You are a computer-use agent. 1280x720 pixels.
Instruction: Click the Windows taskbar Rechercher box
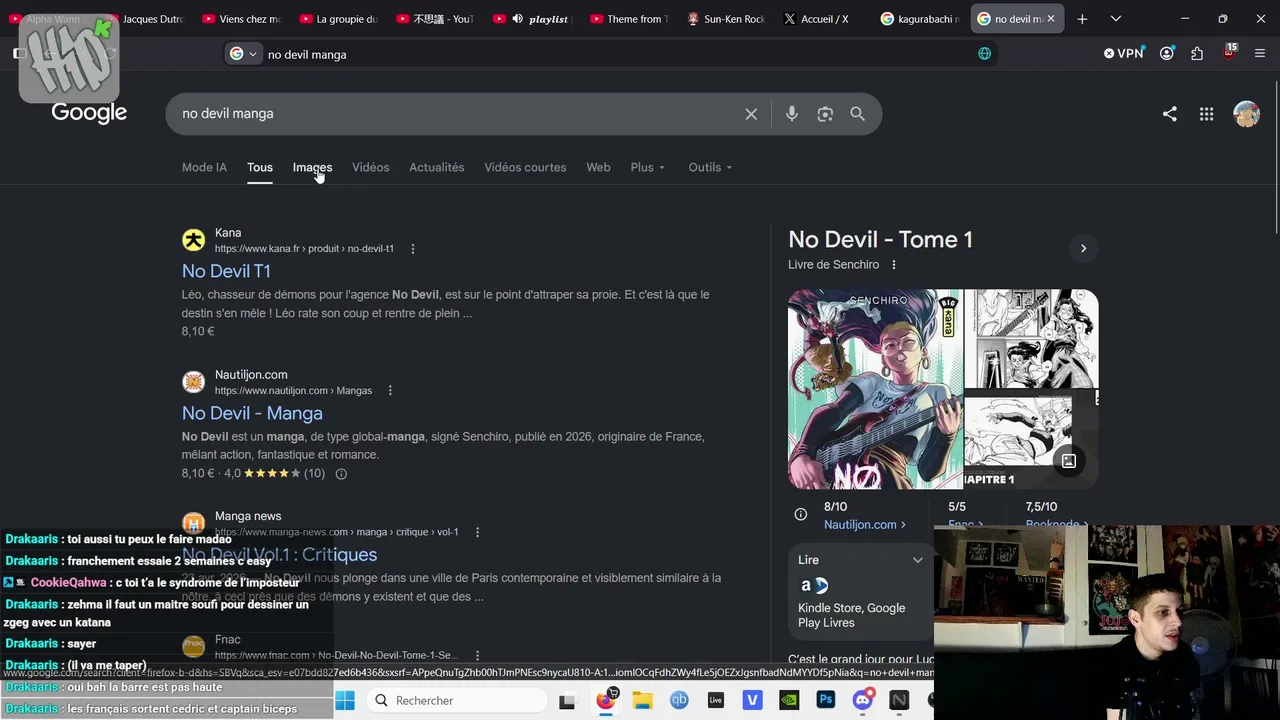point(455,700)
